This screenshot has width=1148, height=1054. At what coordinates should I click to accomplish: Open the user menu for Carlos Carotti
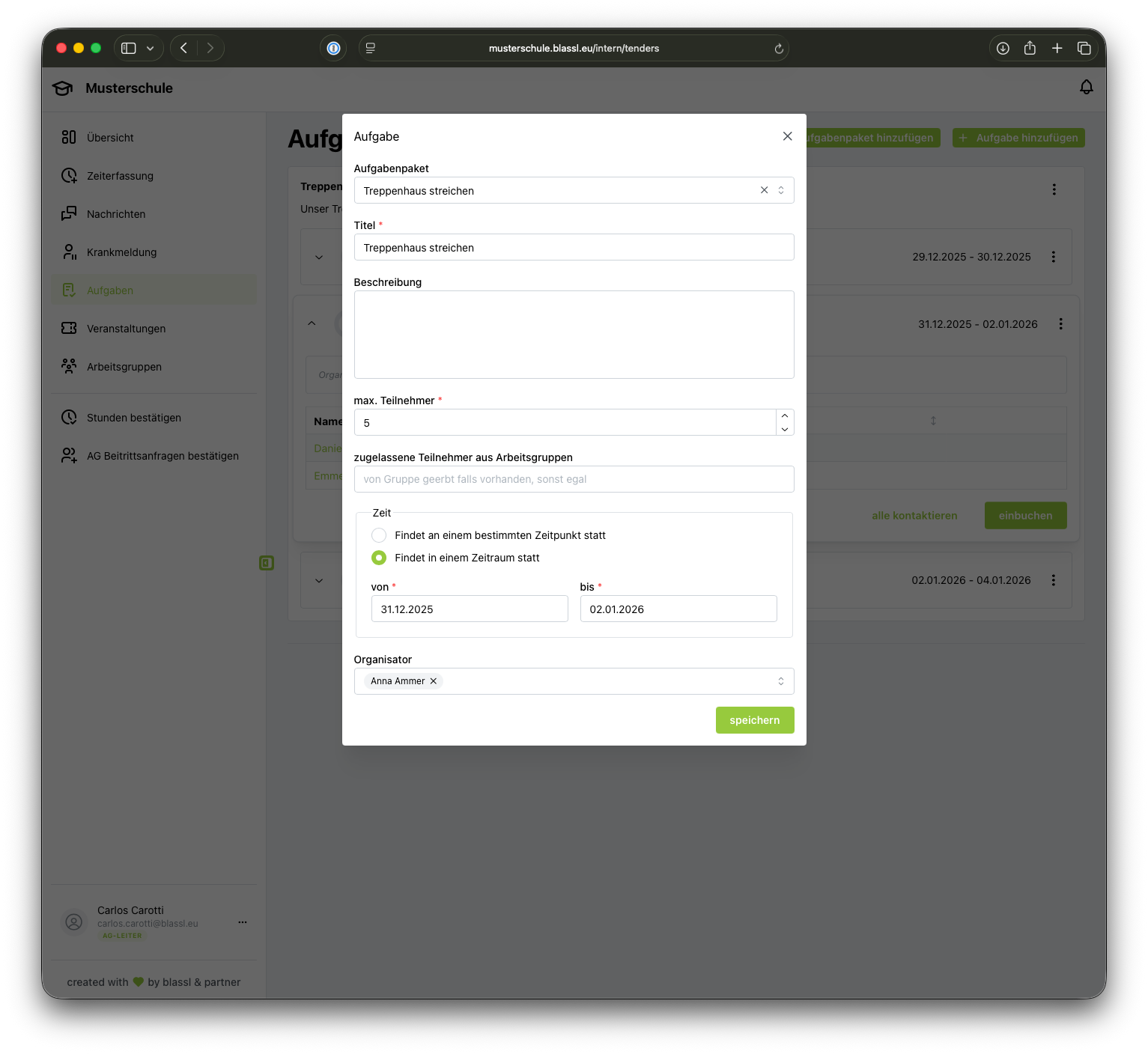tap(242, 922)
